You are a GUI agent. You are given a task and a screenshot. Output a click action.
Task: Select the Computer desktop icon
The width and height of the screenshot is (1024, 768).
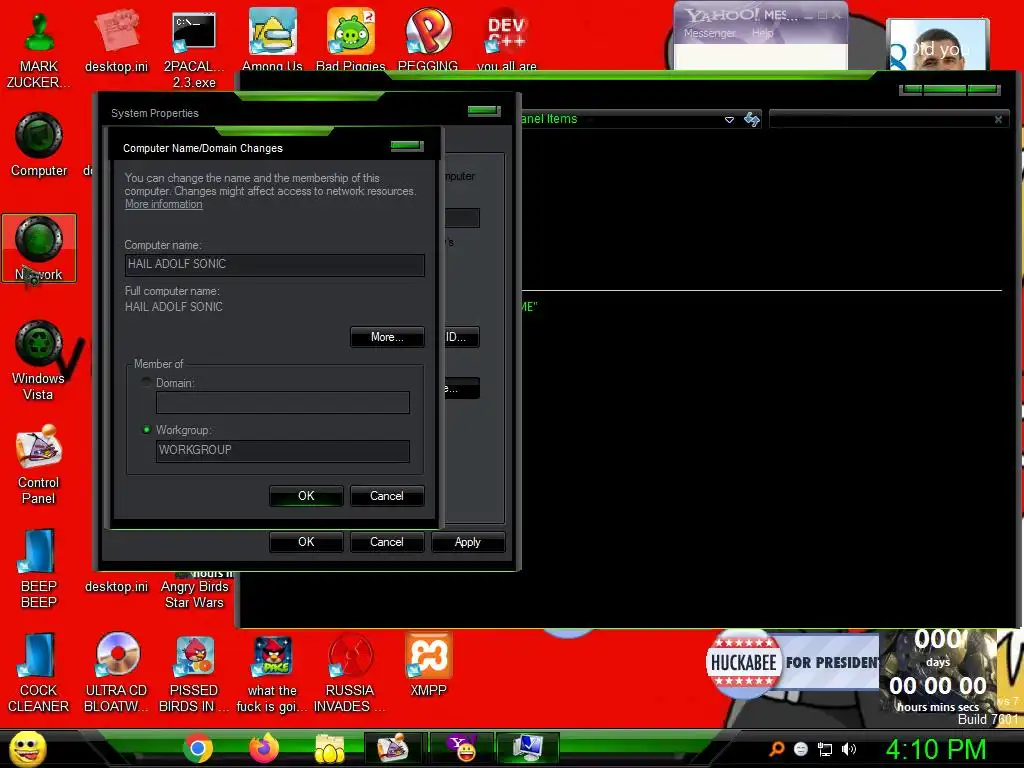tap(39, 145)
